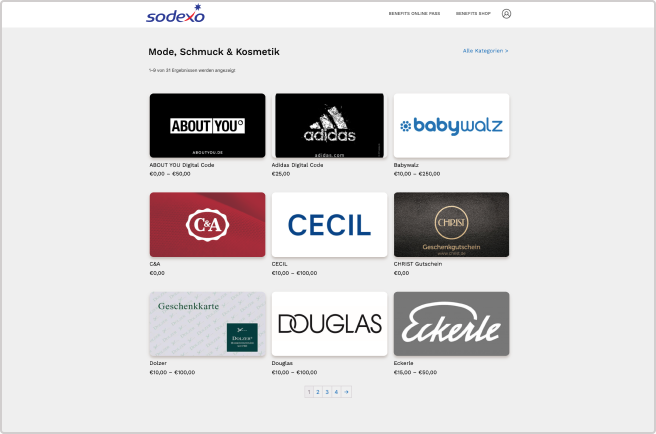Click the Babywalz product name link

coord(406,165)
